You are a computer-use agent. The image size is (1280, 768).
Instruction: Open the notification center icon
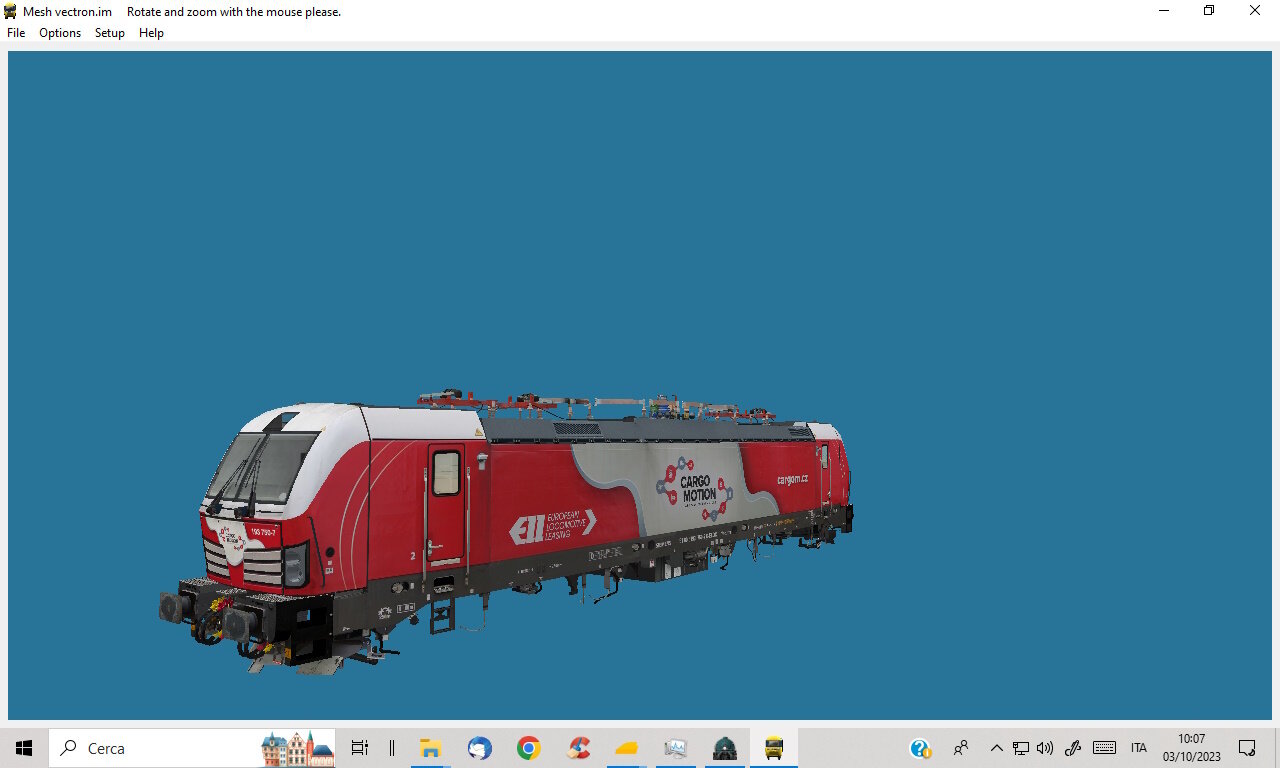(1247, 748)
